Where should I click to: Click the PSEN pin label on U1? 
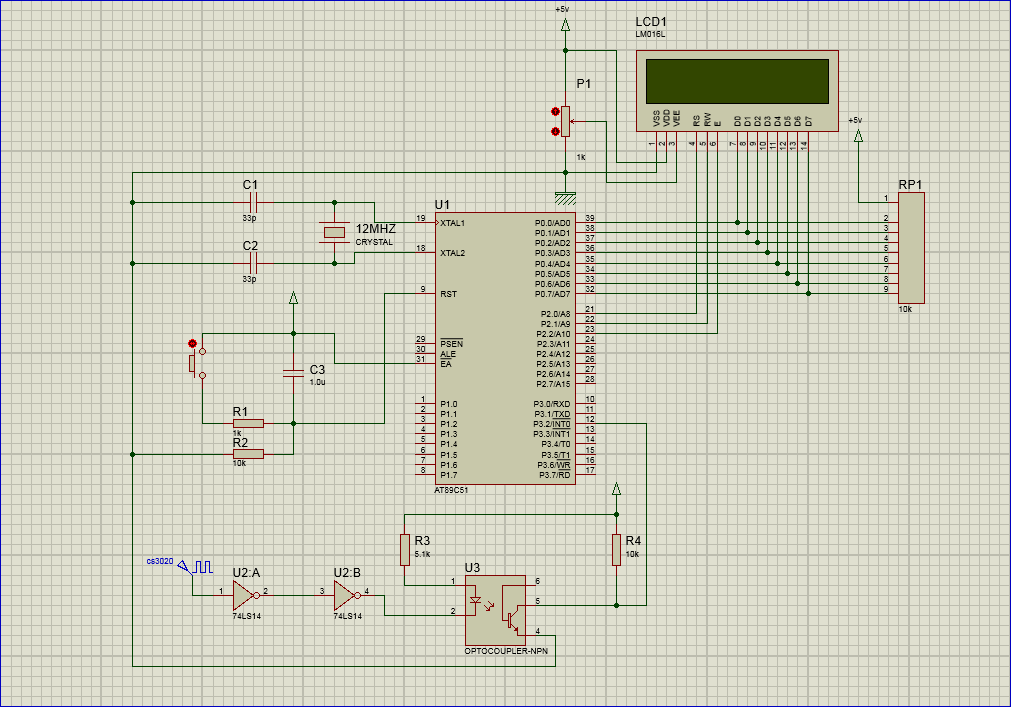tap(451, 344)
